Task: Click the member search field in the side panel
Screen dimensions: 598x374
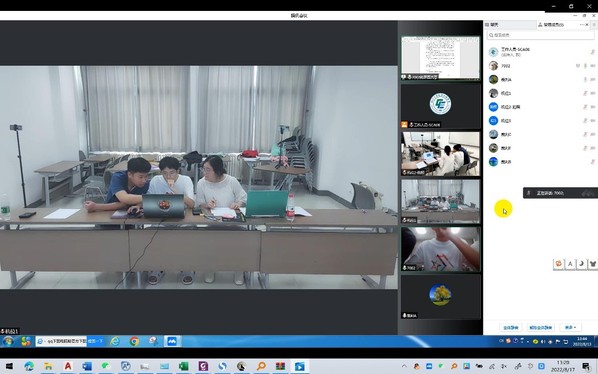Action: coord(540,35)
